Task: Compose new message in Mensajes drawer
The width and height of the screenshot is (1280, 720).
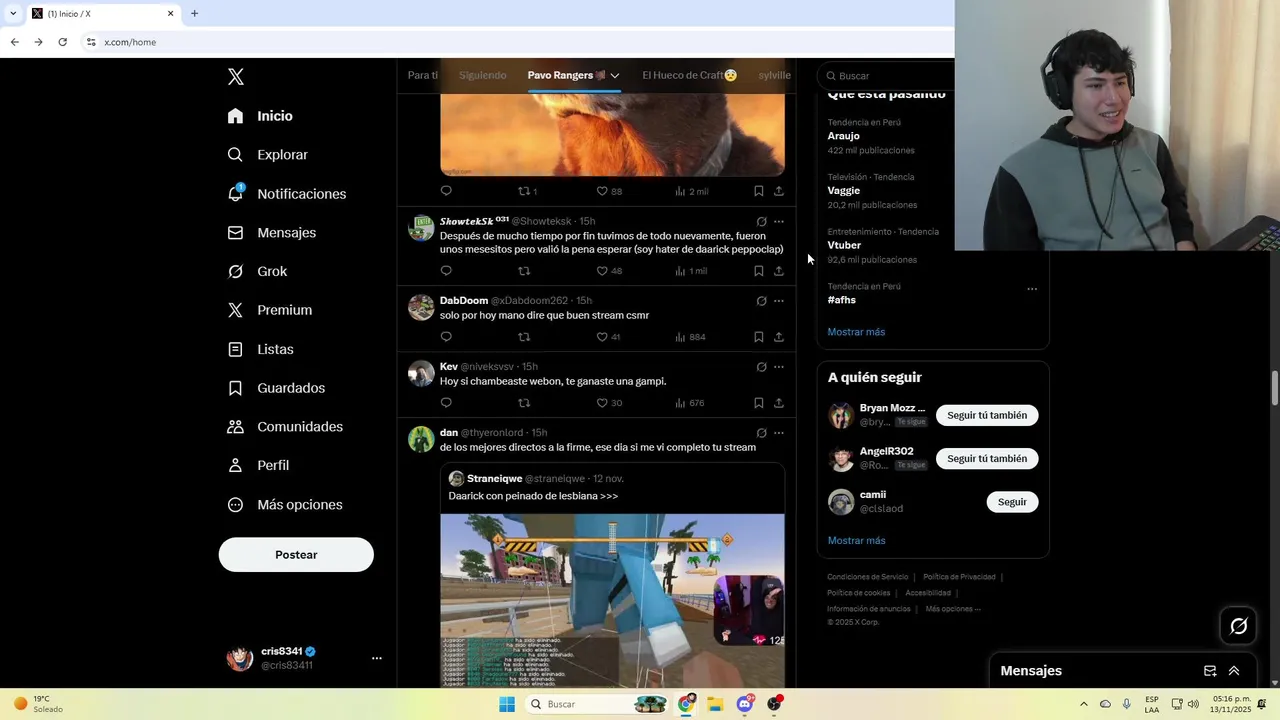Action: pyautogui.click(x=1210, y=671)
